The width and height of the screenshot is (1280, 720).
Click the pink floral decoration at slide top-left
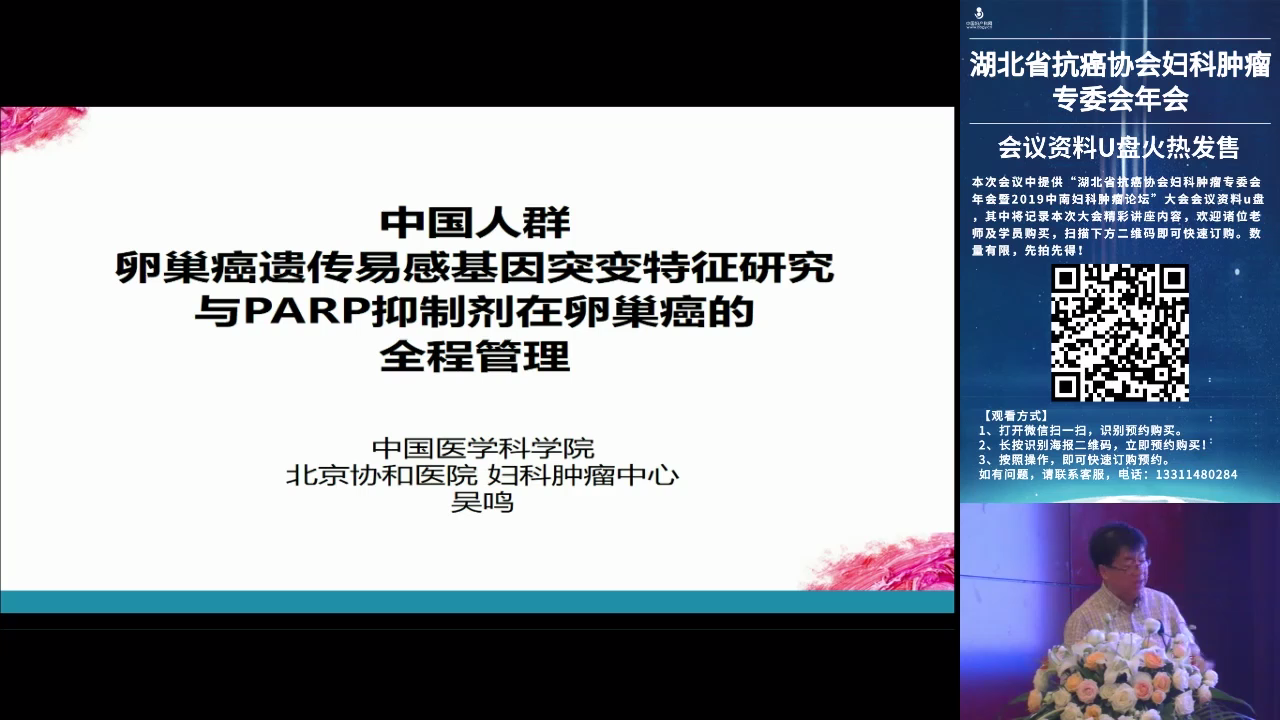point(40,128)
